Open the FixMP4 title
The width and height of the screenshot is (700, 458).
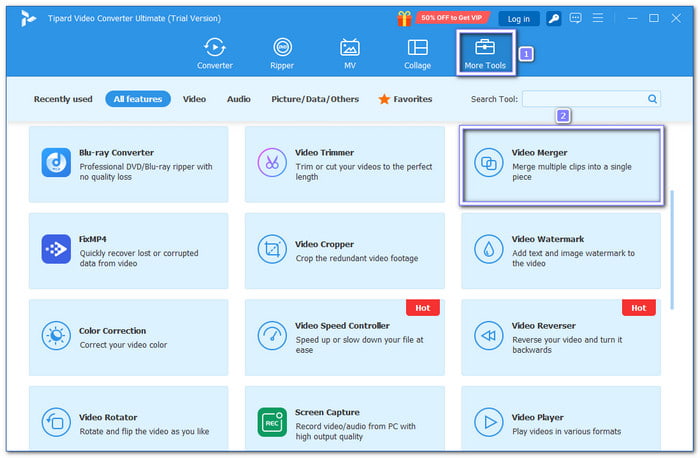[x=93, y=239]
